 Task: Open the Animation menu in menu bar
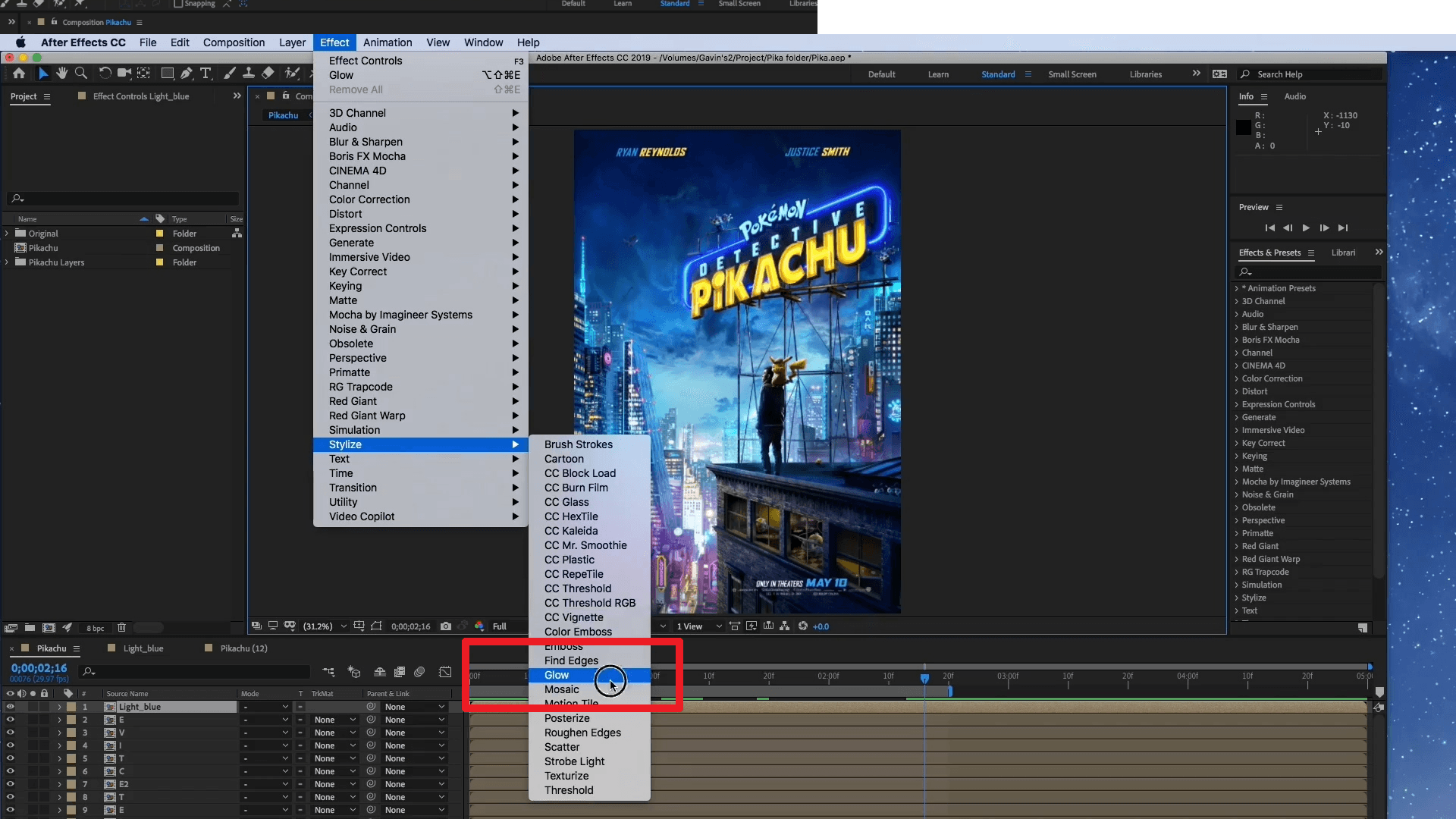pyautogui.click(x=388, y=42)
